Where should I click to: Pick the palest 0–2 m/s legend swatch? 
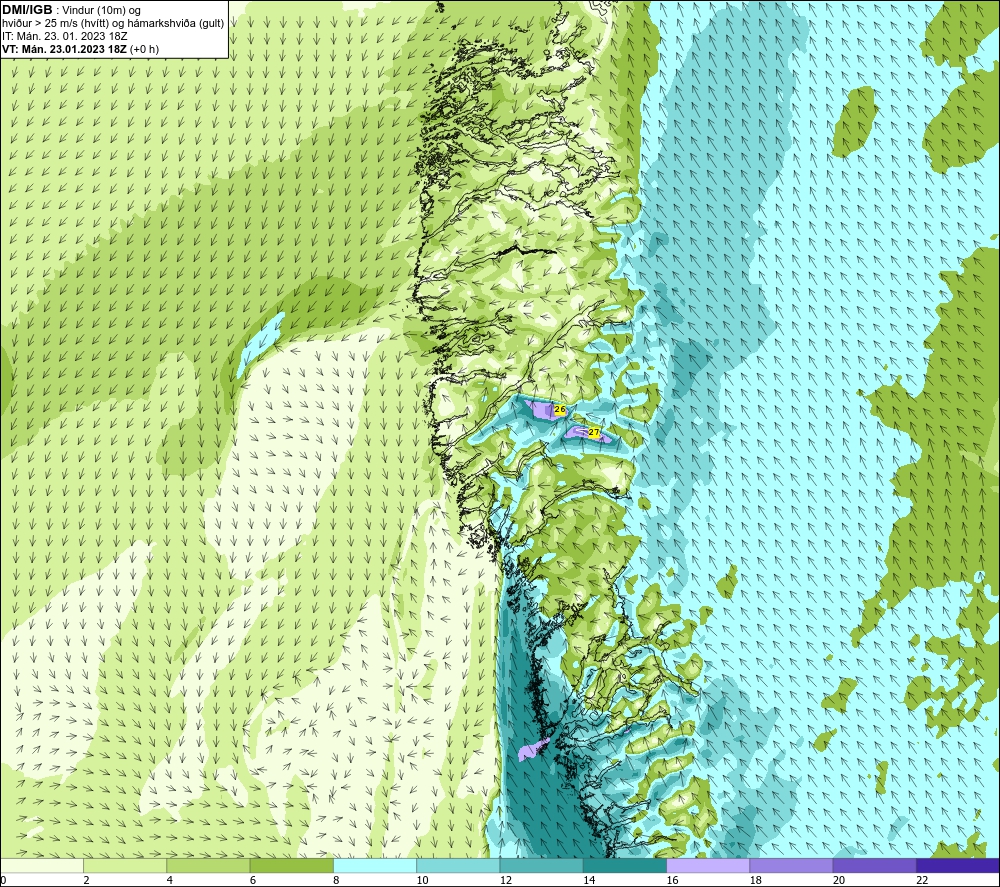click(41, 866)
